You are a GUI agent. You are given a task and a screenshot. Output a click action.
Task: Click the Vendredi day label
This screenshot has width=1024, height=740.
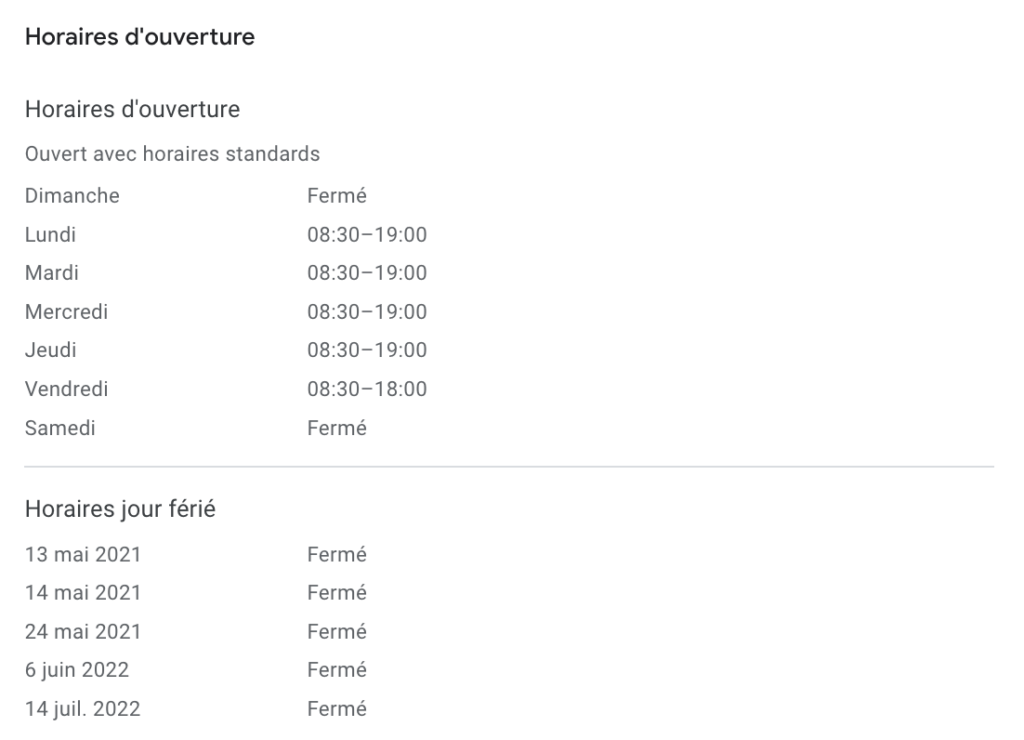pos(66,389)
